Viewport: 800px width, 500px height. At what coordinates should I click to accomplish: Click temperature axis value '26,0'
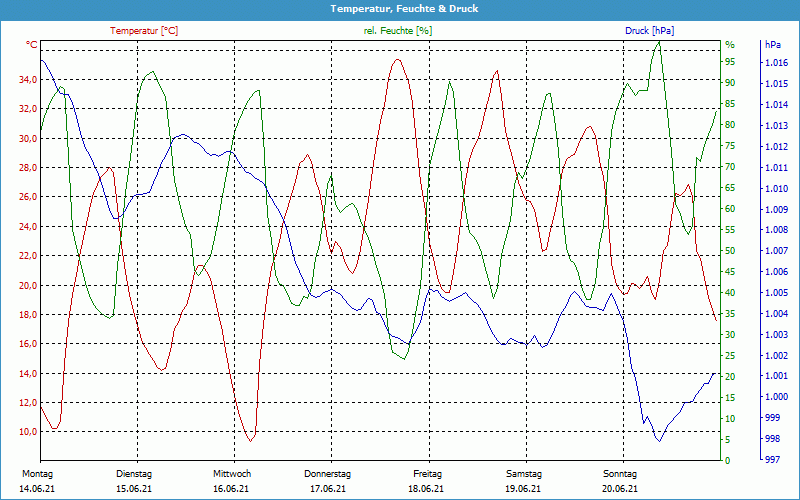click(28, 197)
